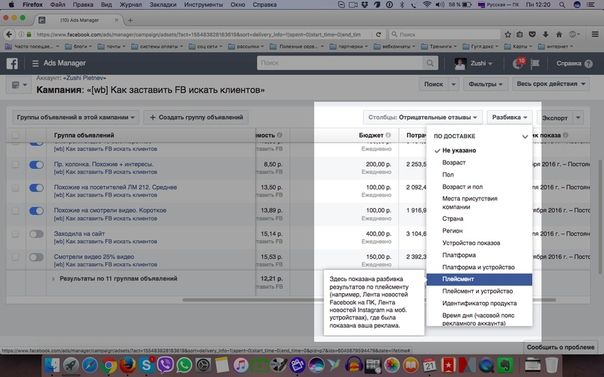Screen dimensions: 604x377
Task: Open Evernote from the dock
Action: (505, 365)
